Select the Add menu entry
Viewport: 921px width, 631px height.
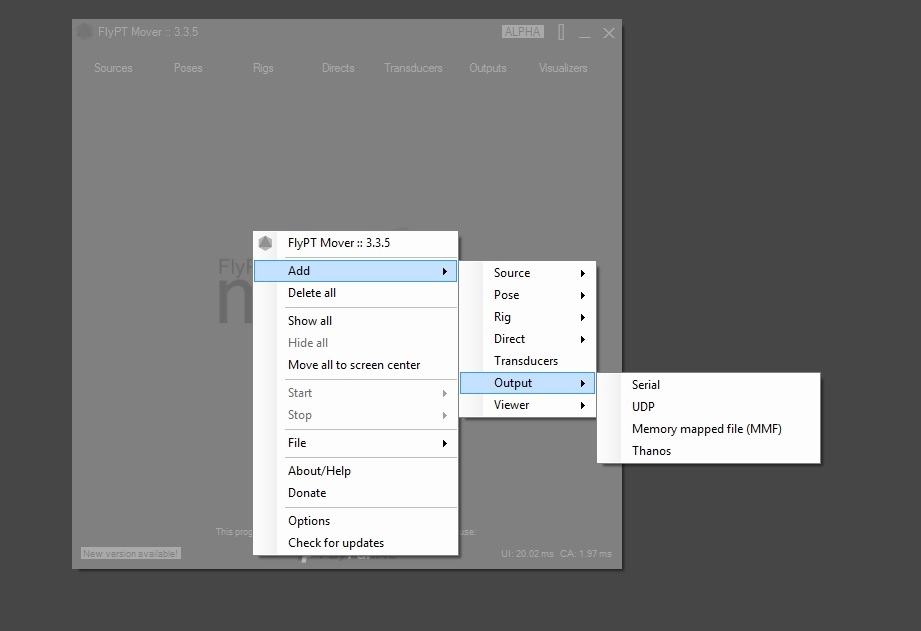pos(355,271)
